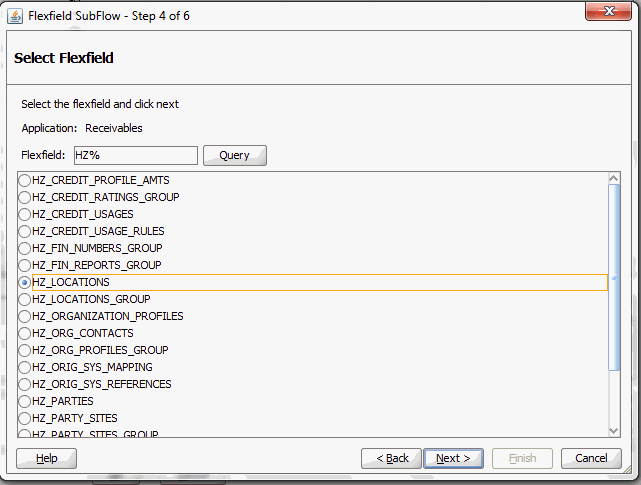Go back with the Back button

point(391,458)
